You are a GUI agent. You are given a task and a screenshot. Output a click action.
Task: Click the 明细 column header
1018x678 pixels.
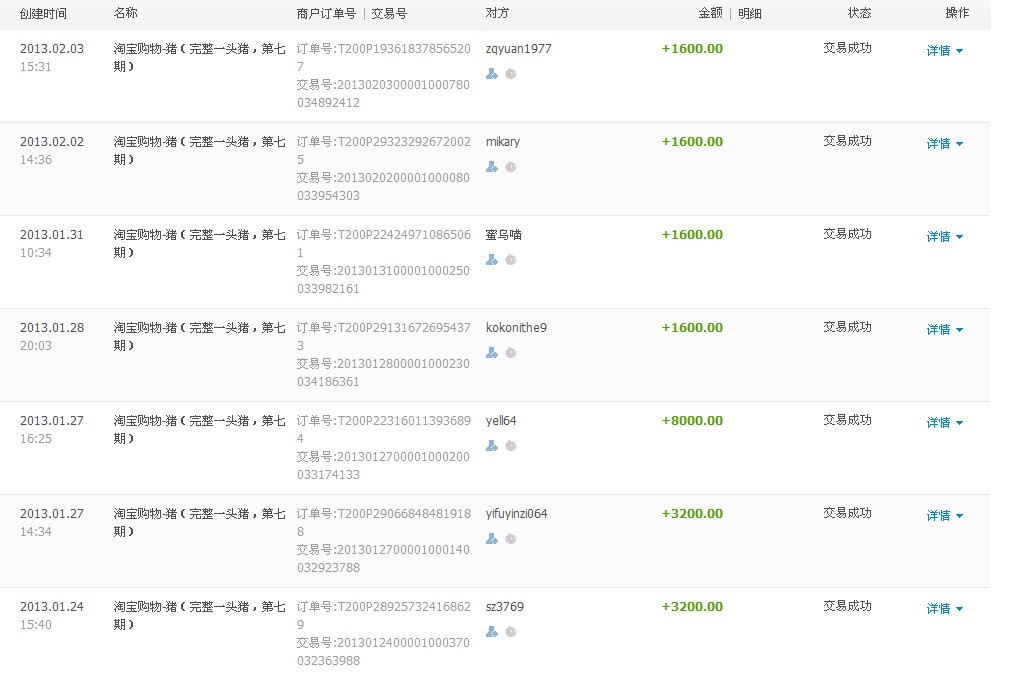[750, 14]
